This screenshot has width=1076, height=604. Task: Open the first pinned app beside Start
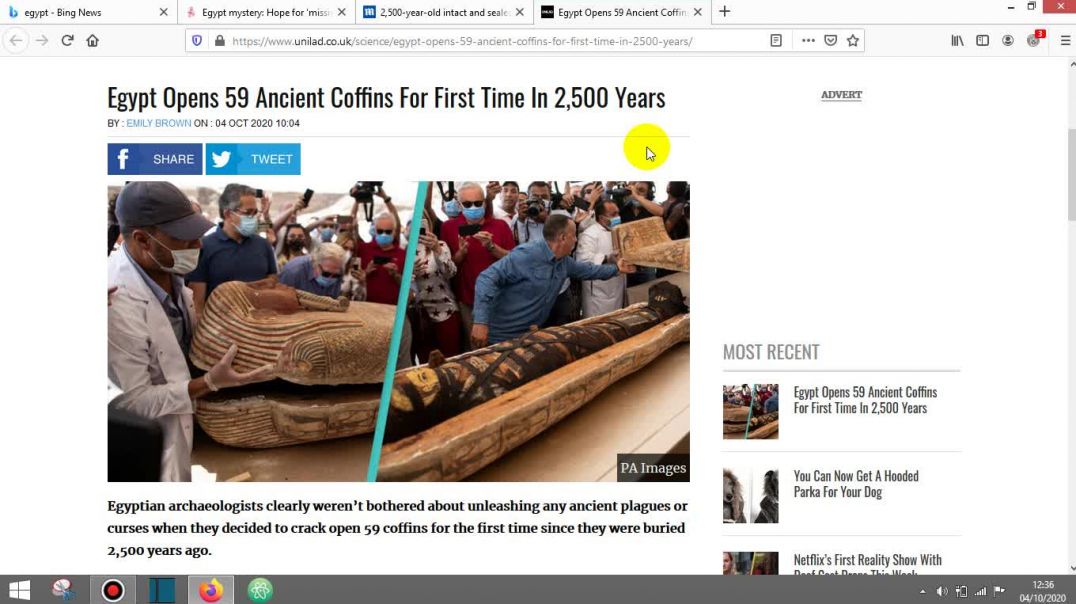(64, 590)
